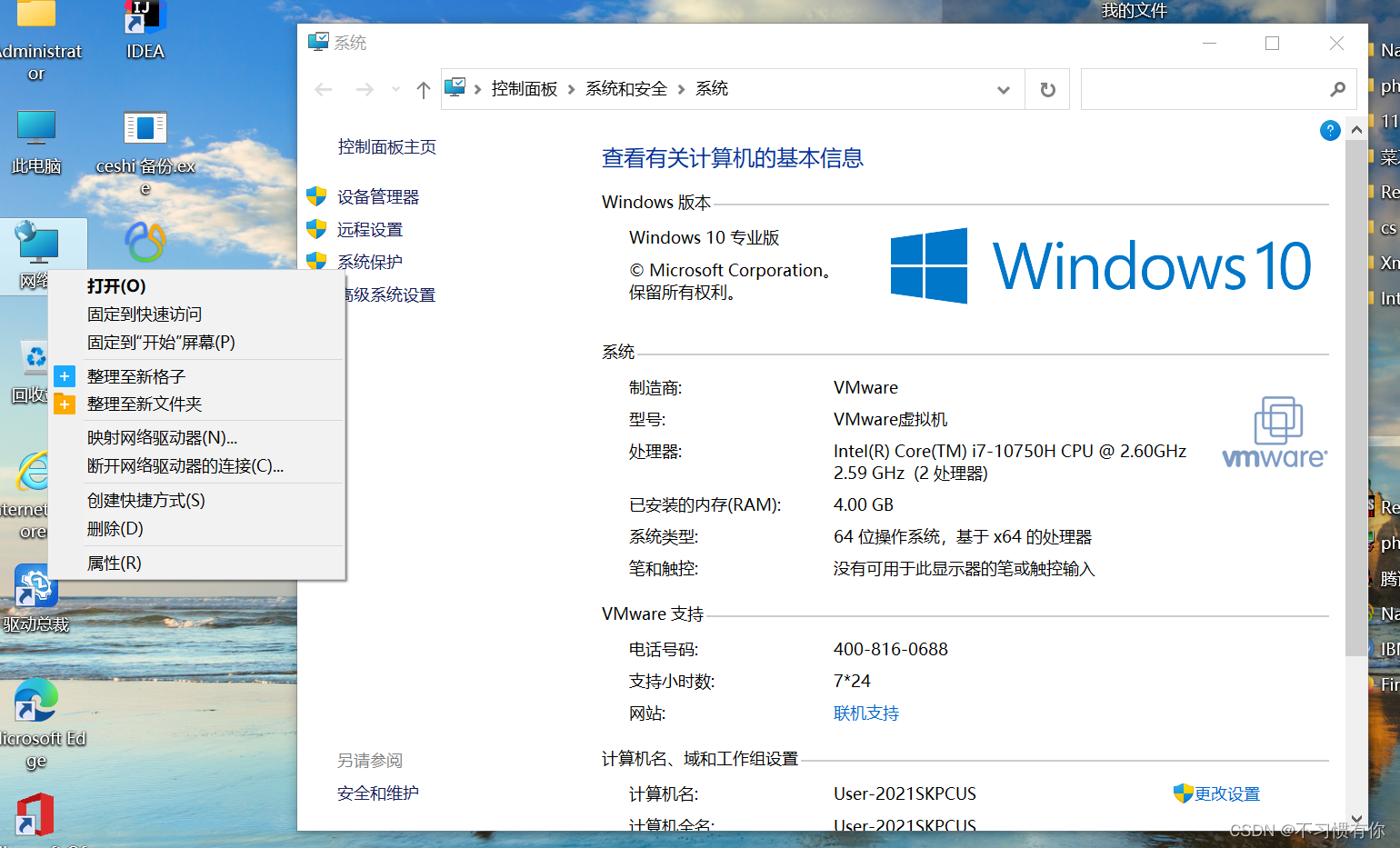Open the IDEA desktop shortcut
The image size is (1400, 848).
pyautogui.click(x=145, y=29)
